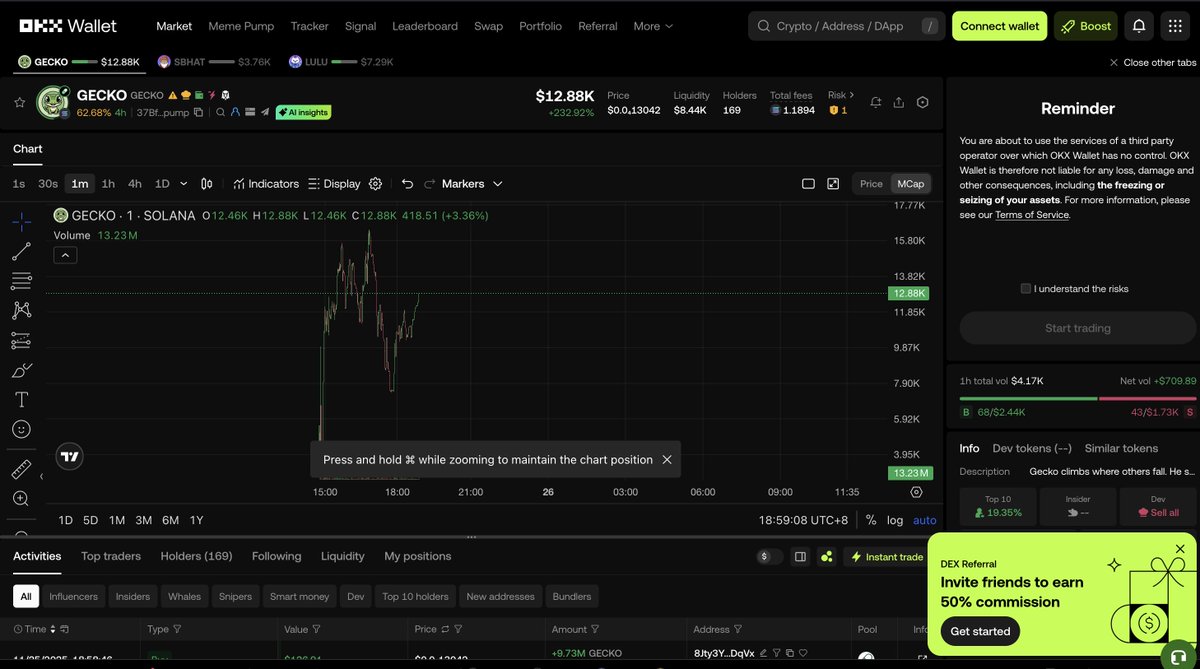Undo the last chart action
Viewport: 1200px width, 669px height.
tap(407, 184)
